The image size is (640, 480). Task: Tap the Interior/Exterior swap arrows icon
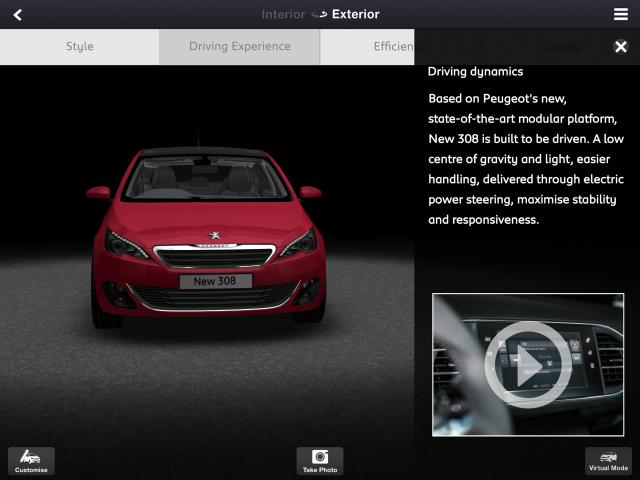(319, 15)
